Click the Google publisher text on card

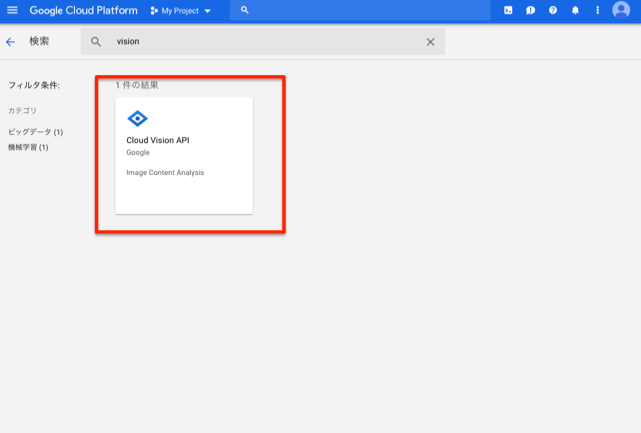point(138,153)
